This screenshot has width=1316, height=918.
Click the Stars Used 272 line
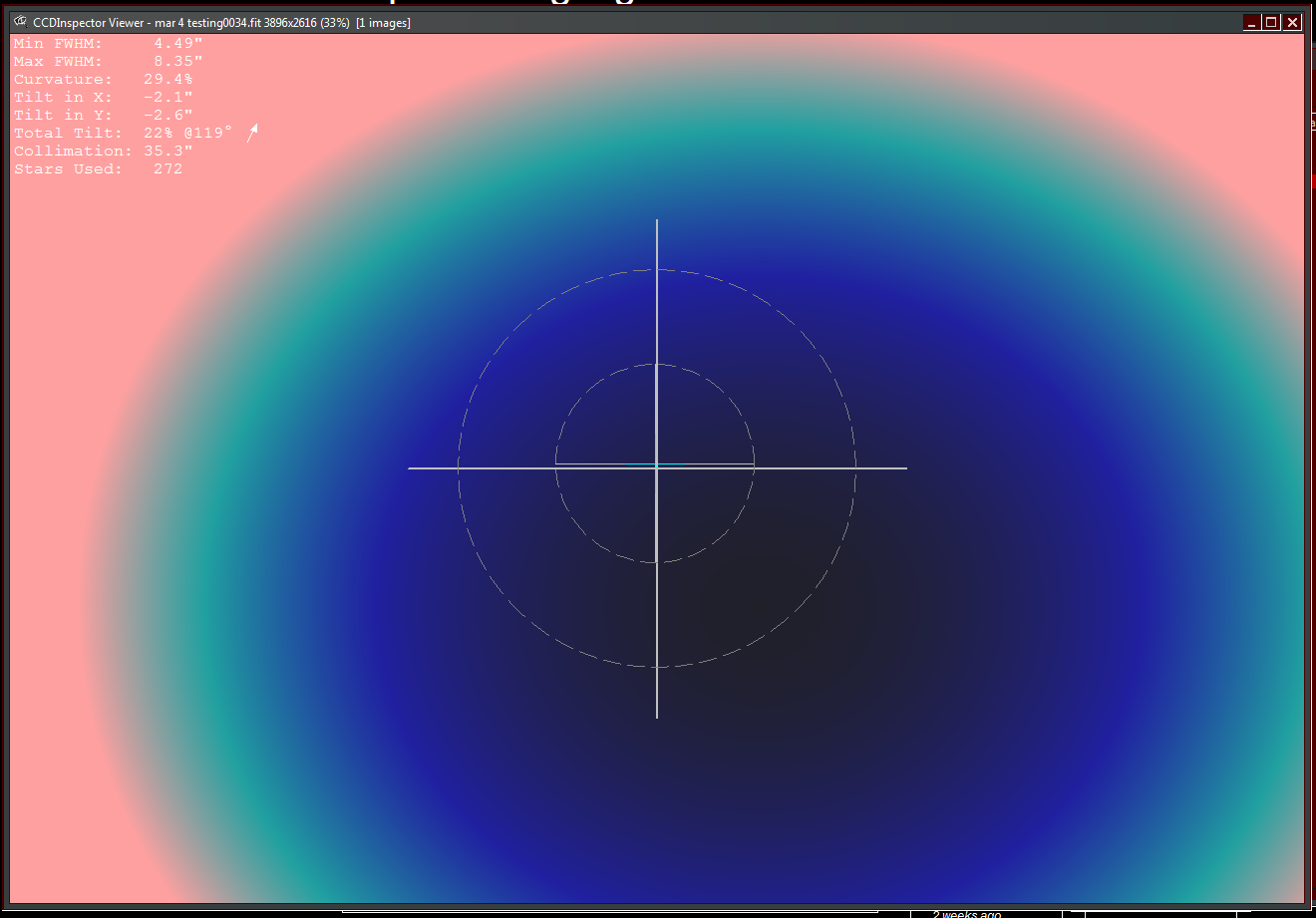coord(99,169)
